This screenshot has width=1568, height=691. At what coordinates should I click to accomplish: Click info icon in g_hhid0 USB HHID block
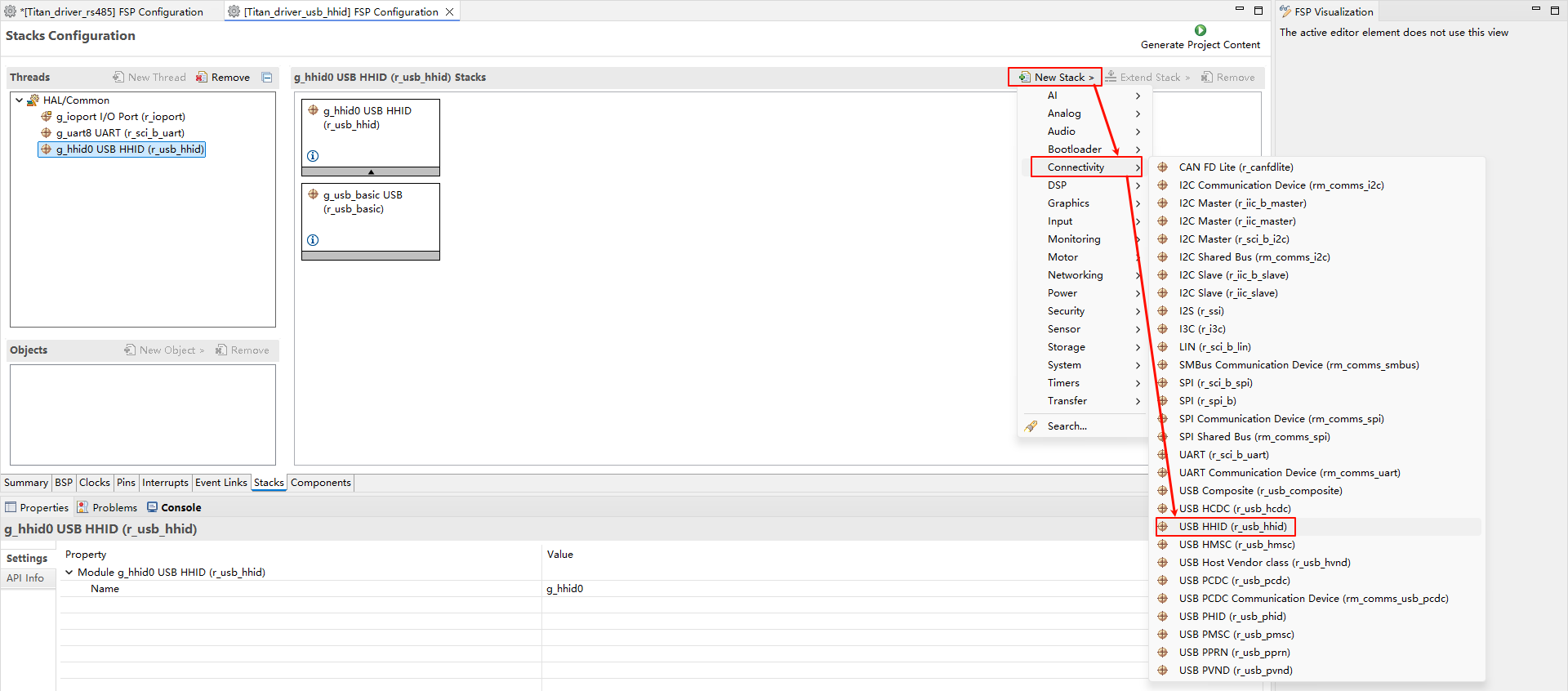pos(313,156)
